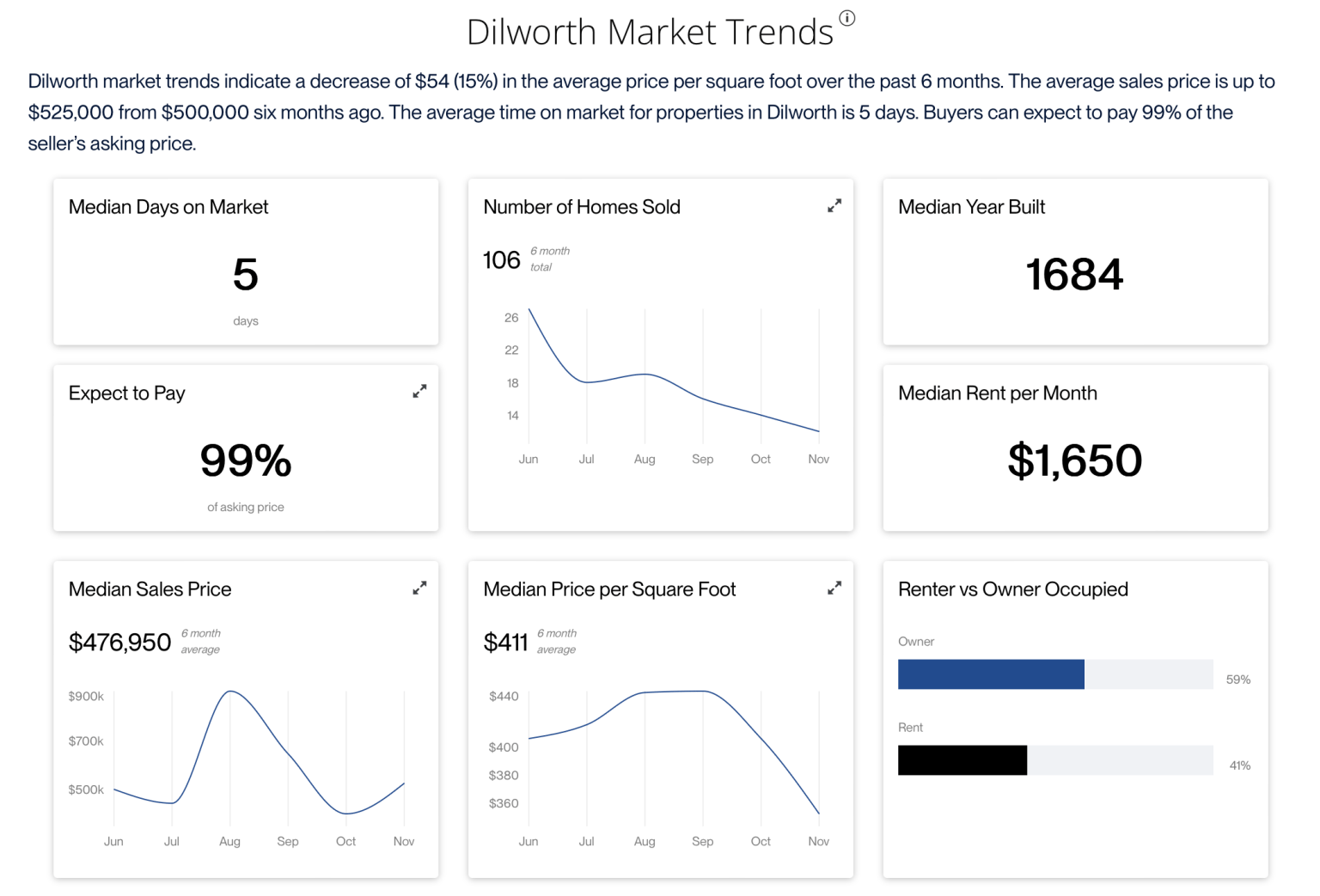Click the Oct dip on Median Sales Price chart
Screen dimensions: 1320x896
[345, 814]
